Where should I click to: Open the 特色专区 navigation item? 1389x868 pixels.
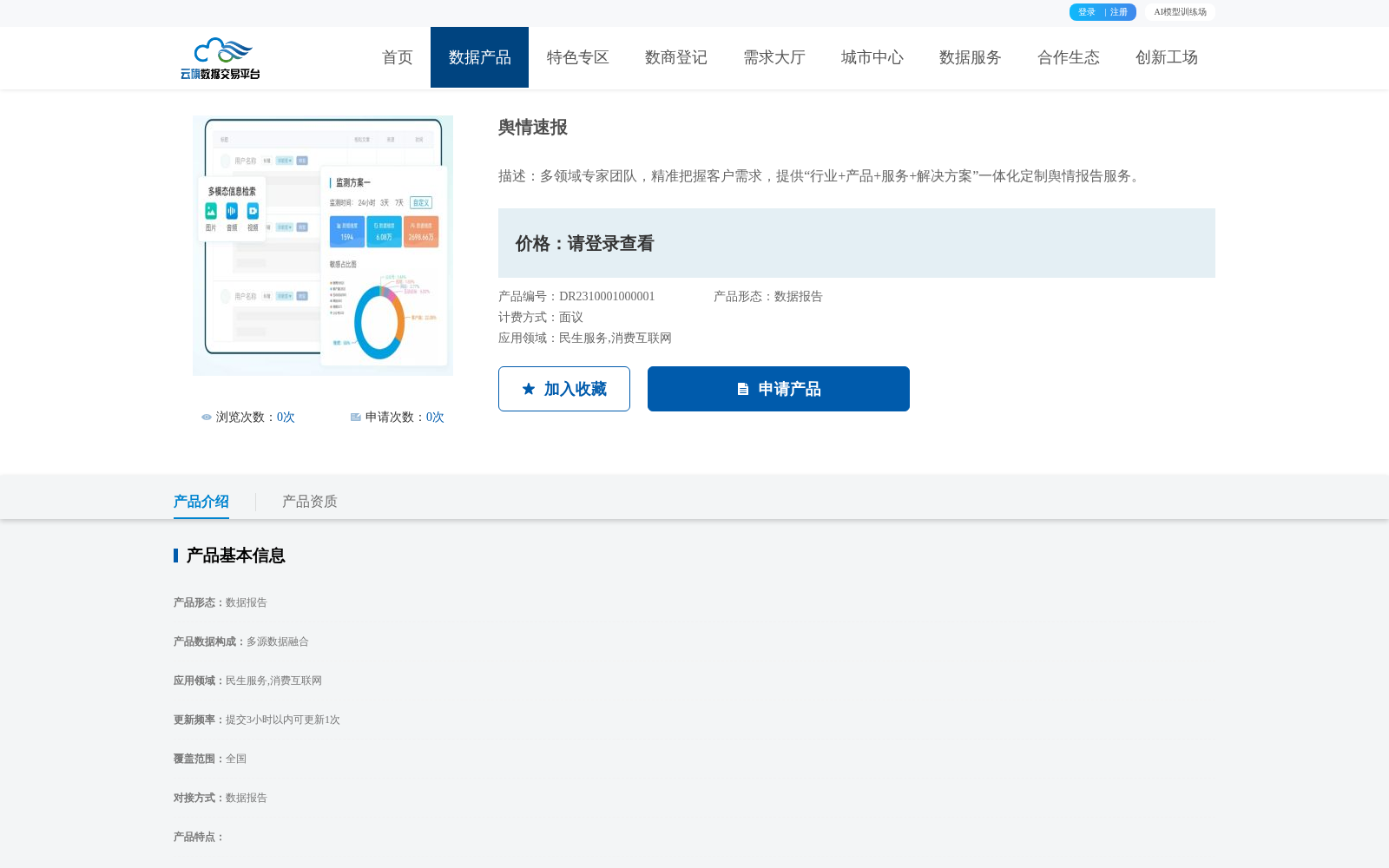(x=578, y=57)
